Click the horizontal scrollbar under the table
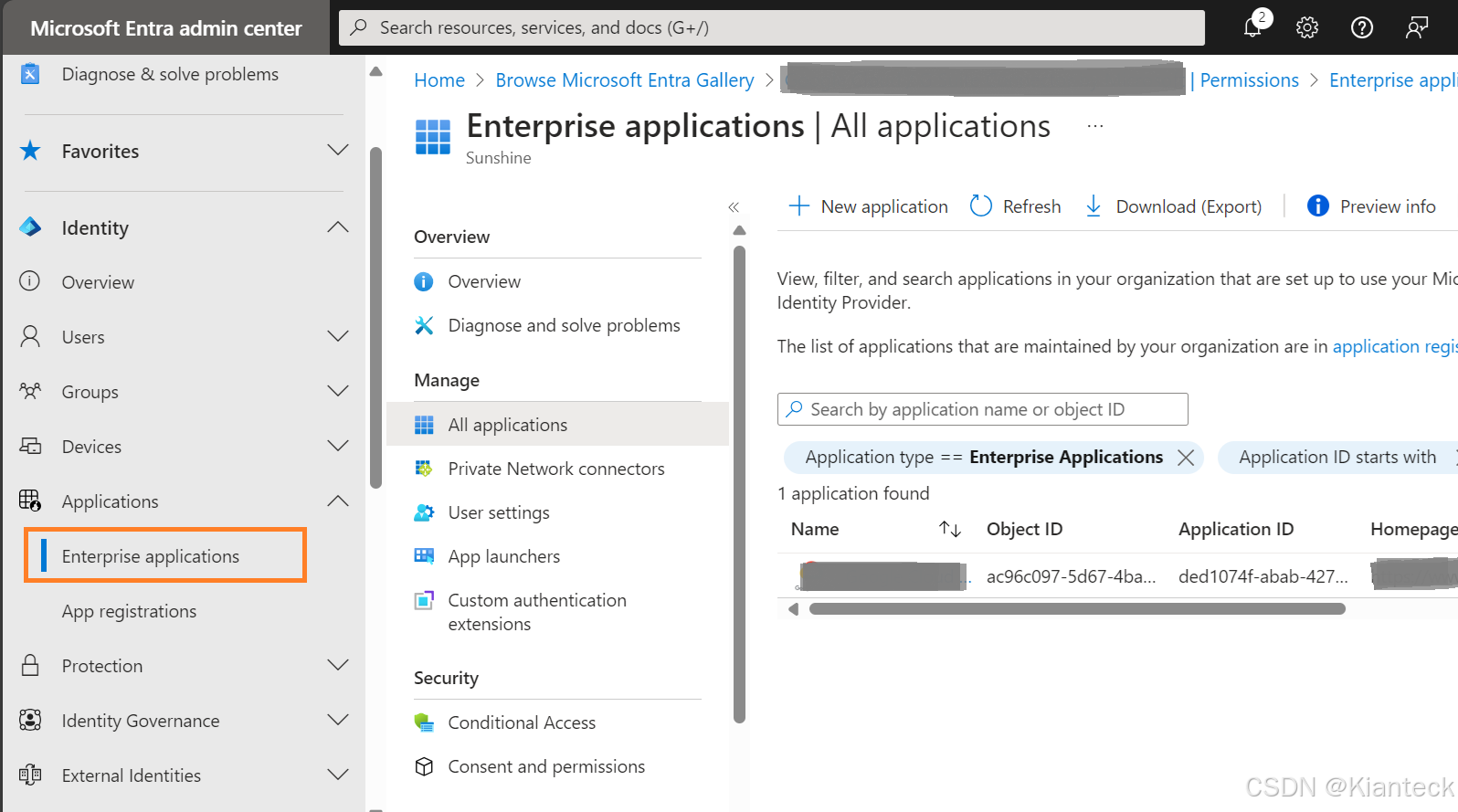Screen dimensions: 1458x812 [x=1076, y=609]
